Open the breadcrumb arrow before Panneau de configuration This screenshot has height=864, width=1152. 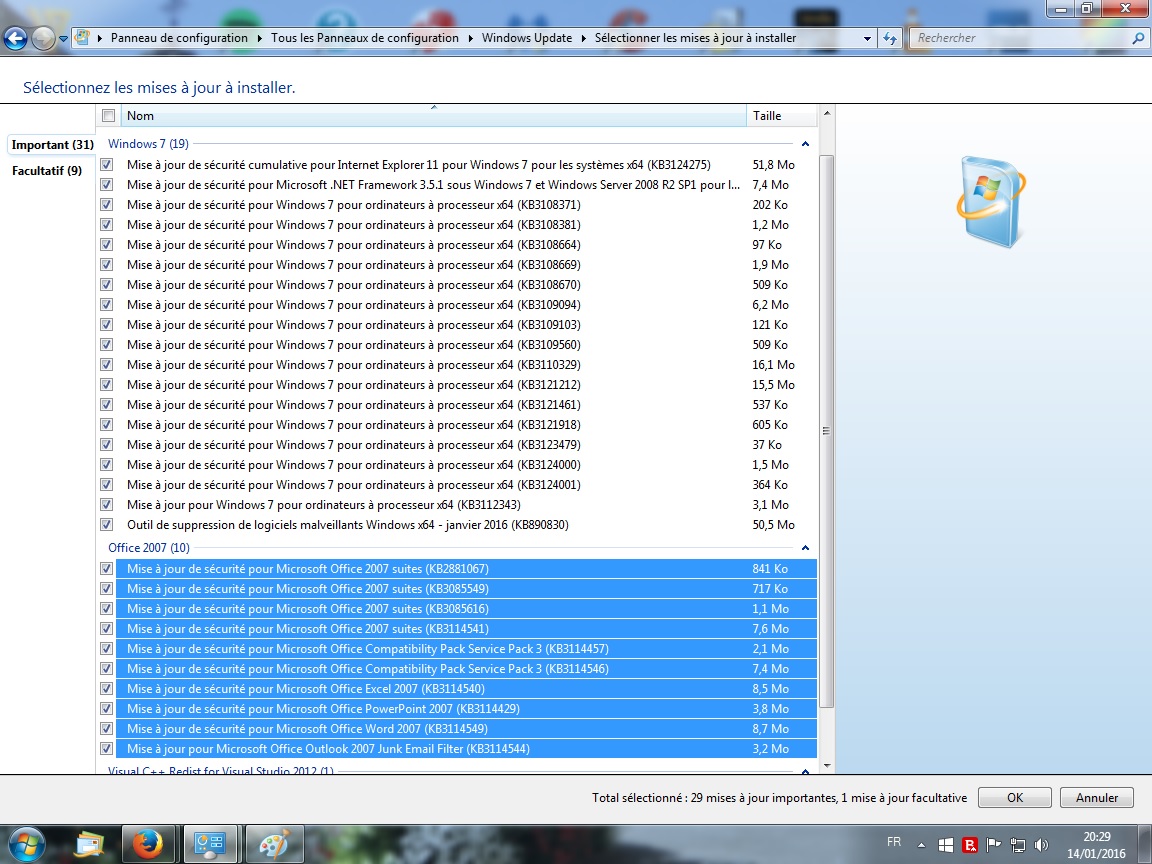pos(100,38)
